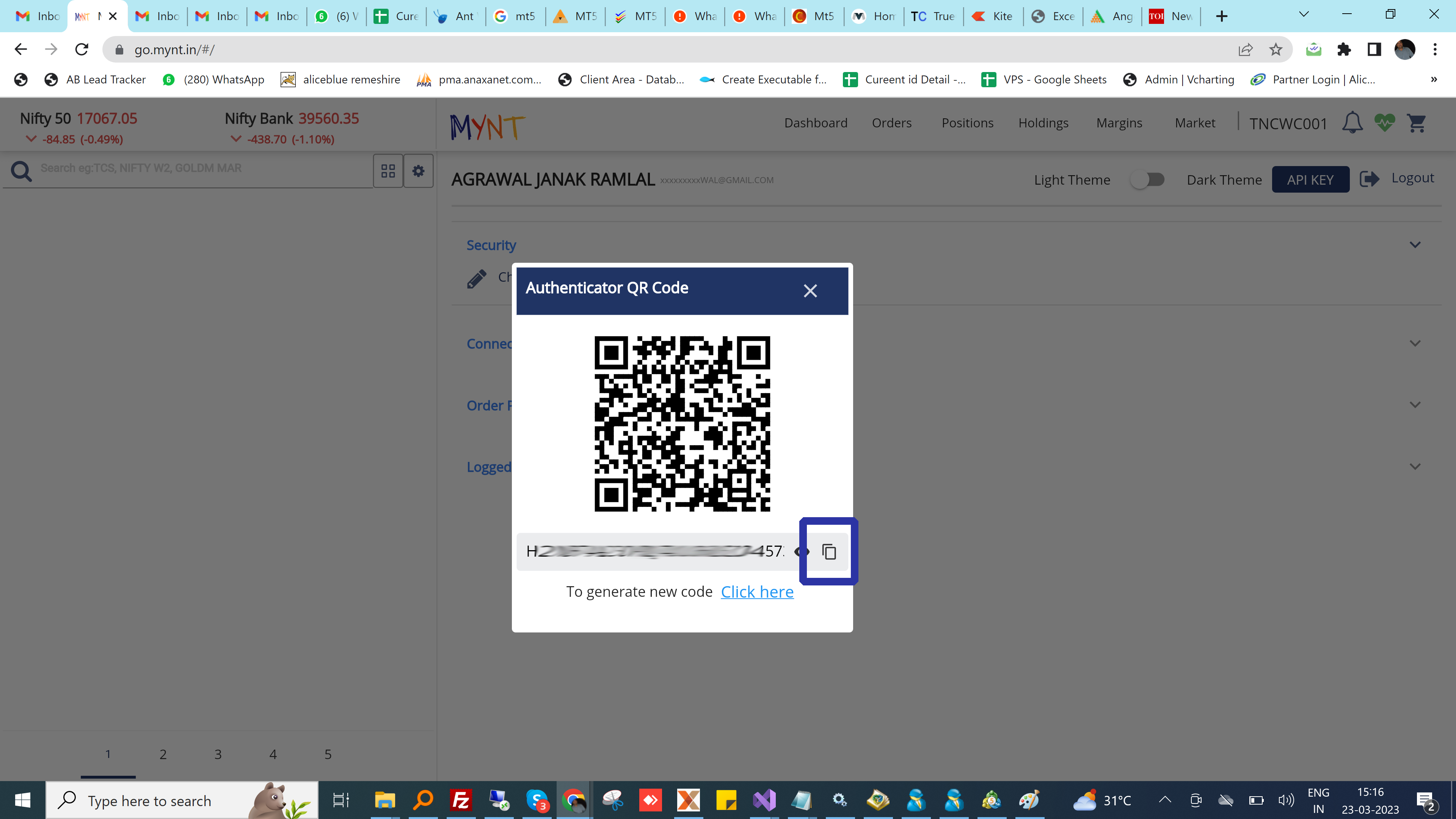Screen dimensions: 1456x819
Task: Select watchlist tab 1
Action: coord(108,754)
